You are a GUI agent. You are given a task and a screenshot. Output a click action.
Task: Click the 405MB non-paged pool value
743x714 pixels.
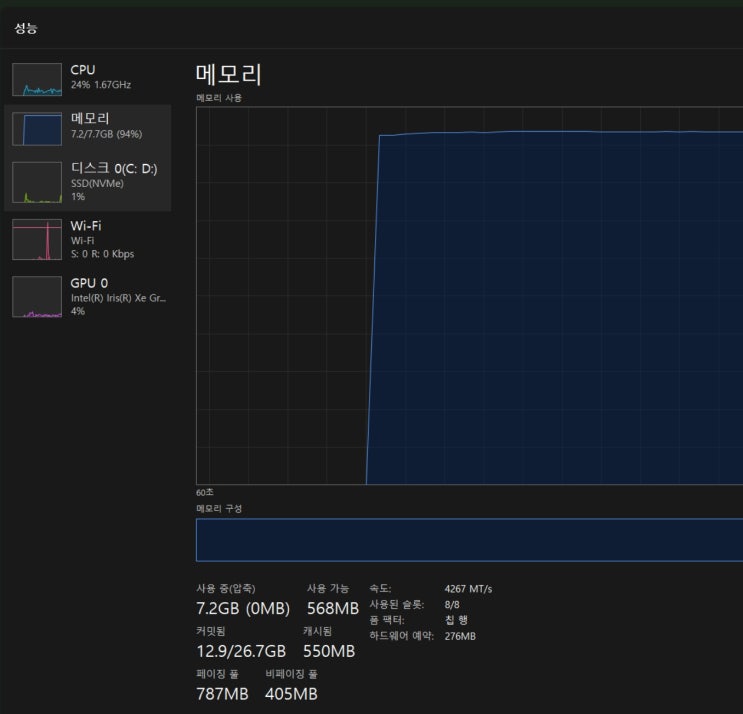click(x=291, y=694)
